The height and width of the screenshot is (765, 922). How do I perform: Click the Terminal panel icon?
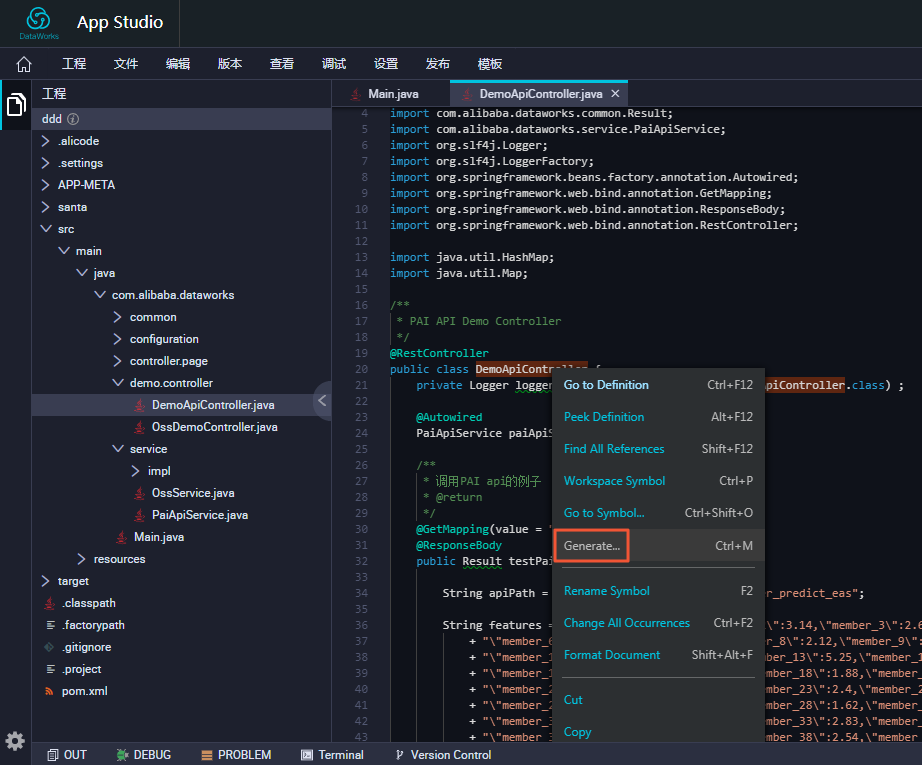307,755
